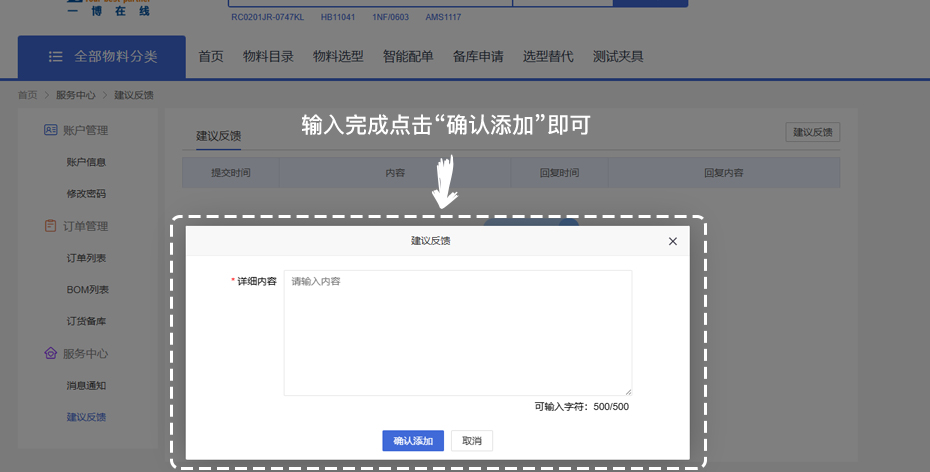
Task: Open BOM列表 in the sidebar
Action: (x=88, y=290)
